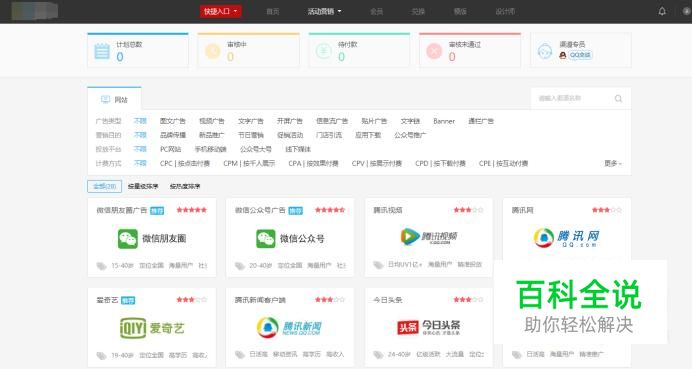Filter by 应用下载 purpose

[x=368, y=135]
